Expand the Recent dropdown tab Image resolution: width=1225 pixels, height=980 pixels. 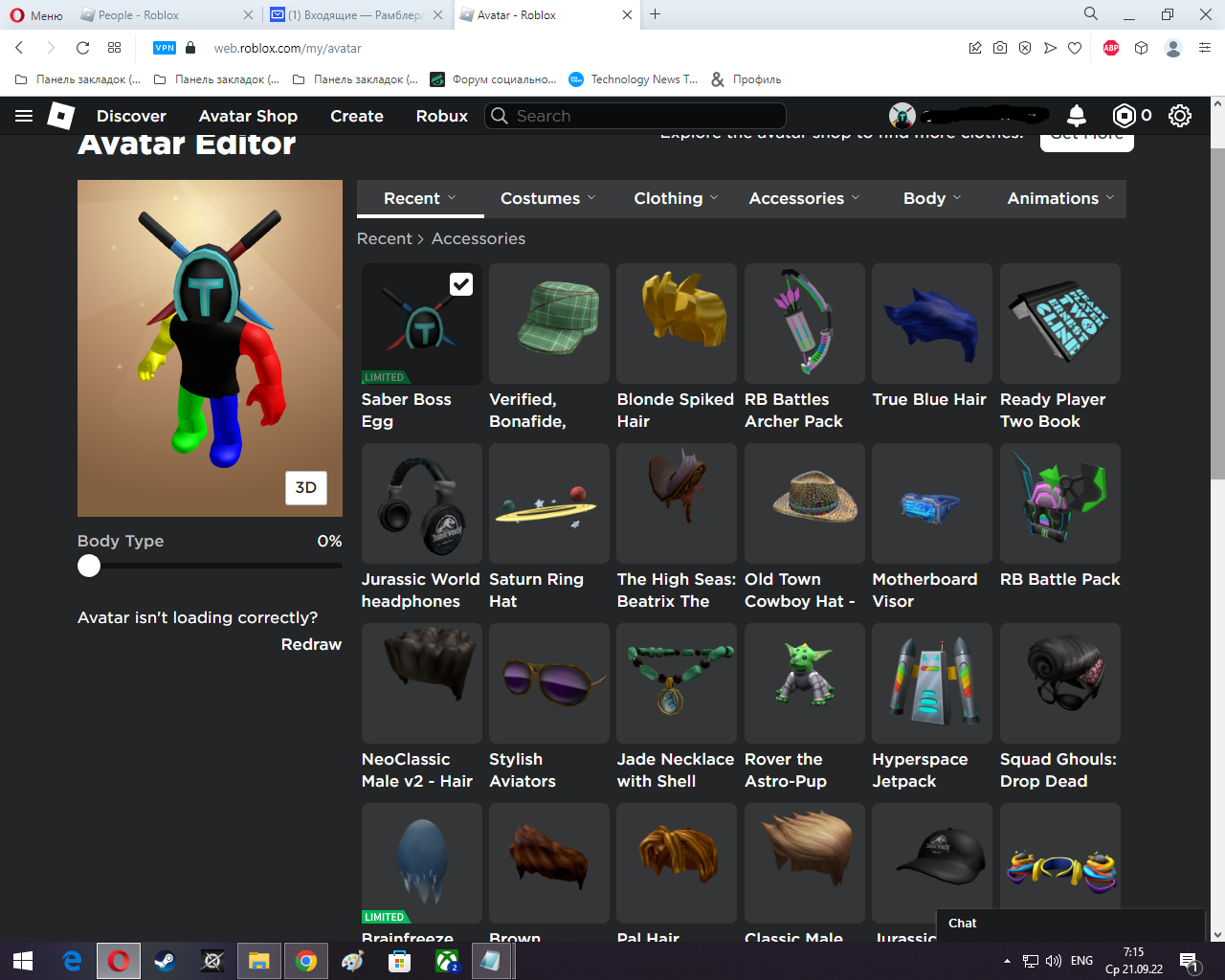(x=420, y=198)
